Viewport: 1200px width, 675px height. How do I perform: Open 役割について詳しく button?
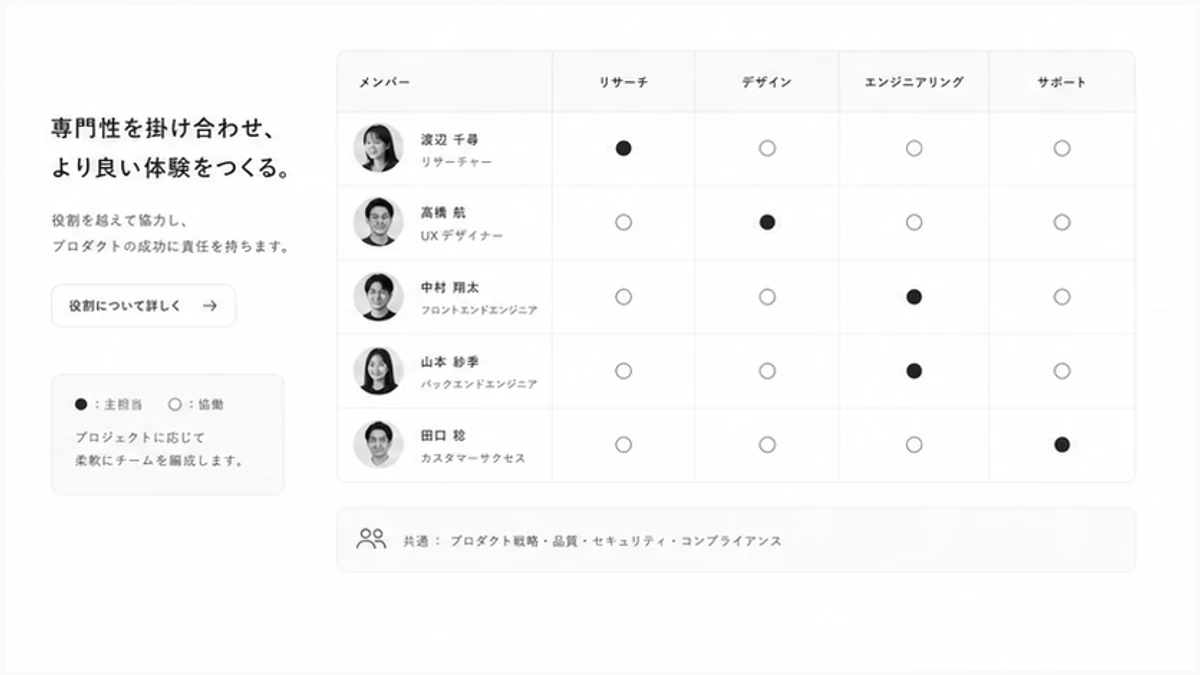tap(144, 306)
